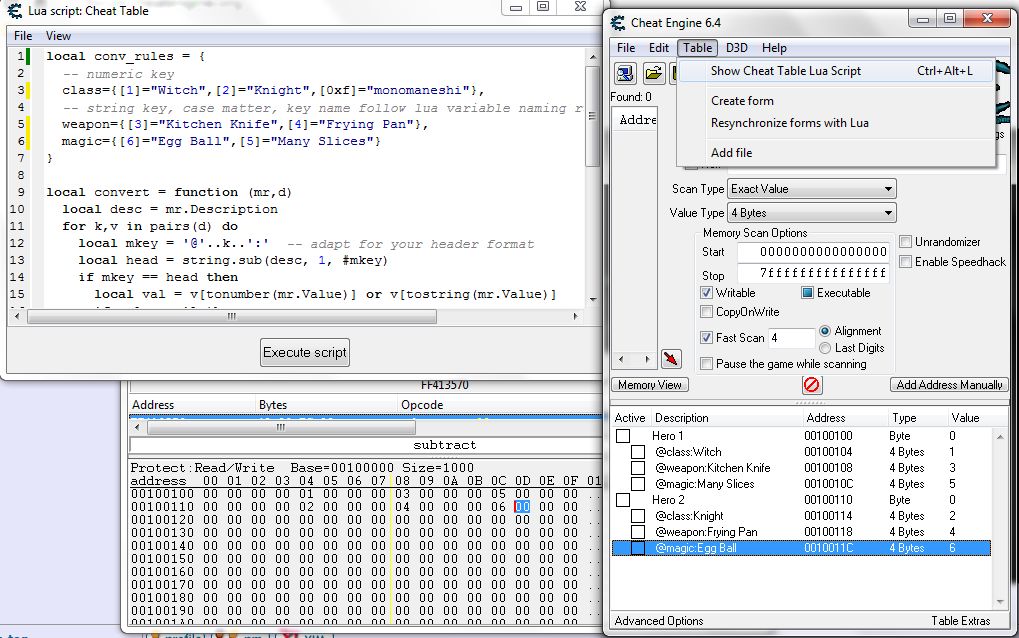The width and height of the screenshot is (1019, 638).
Task: Expand the Value Type dropdown
Action: click(x=812, y=213)
